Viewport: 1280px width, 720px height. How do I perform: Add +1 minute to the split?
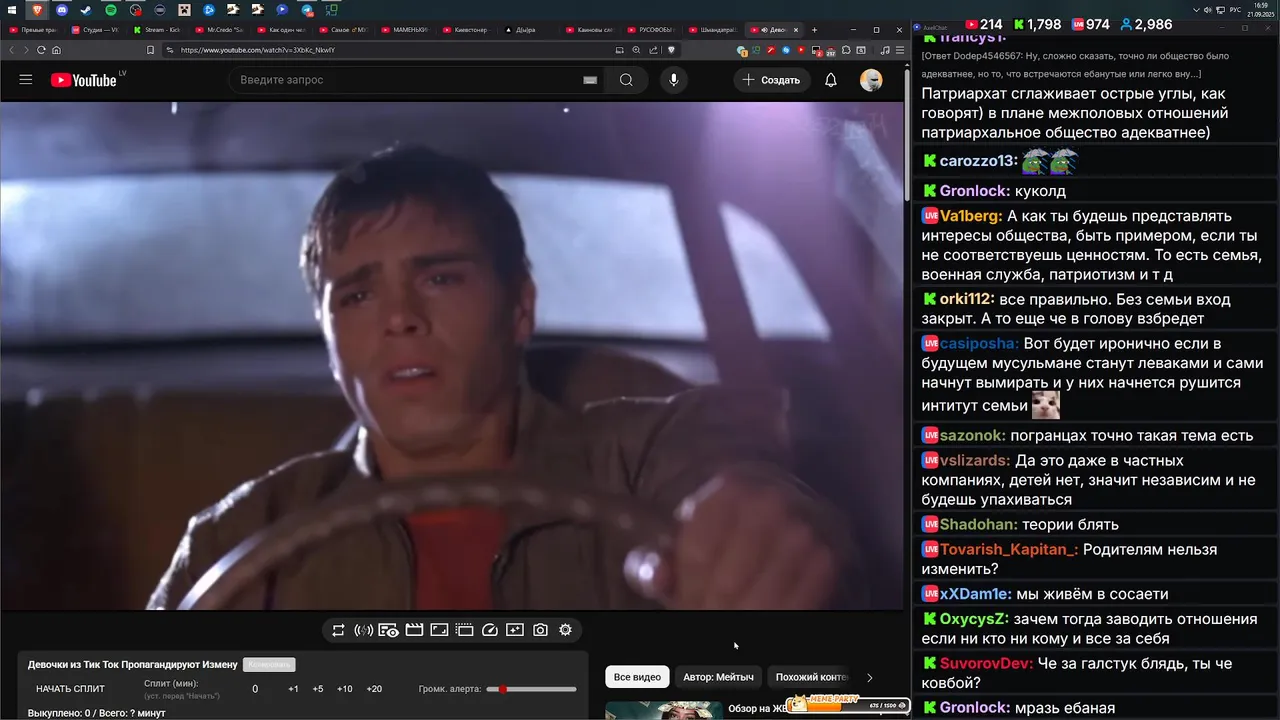tap(293, 689)
